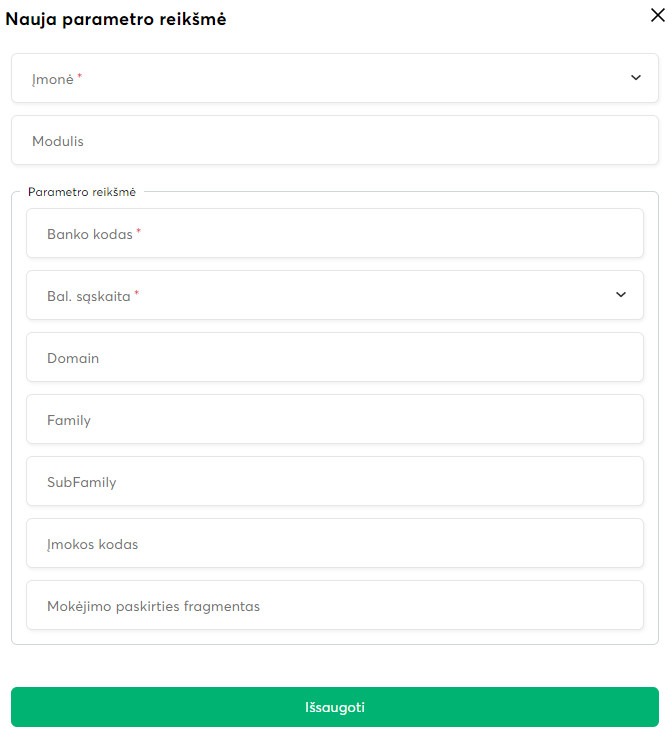Focus the Family input field
Screen dimensions: 668x737
click(335, 420)
